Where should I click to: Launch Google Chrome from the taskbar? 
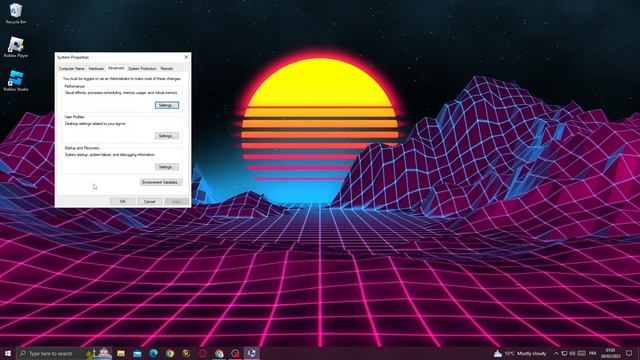point(170,353)
